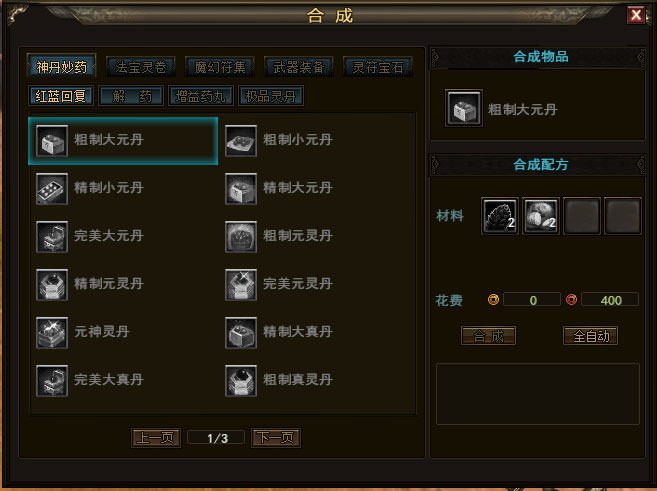Click the 全自动 auto-craft button
Image resolution: width=657 pixels, height=491 pixels.
click(x=590, y=336)
